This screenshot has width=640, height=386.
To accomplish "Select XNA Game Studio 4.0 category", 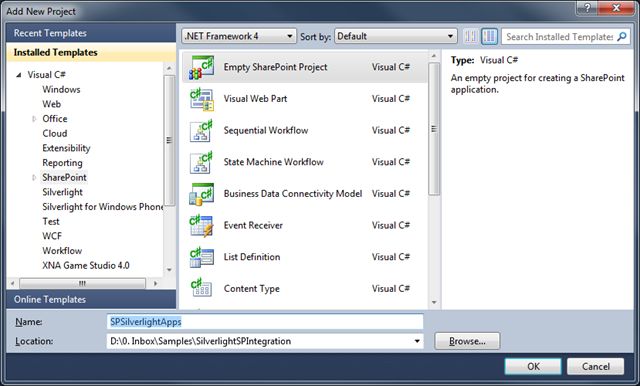I will [86, 266].
